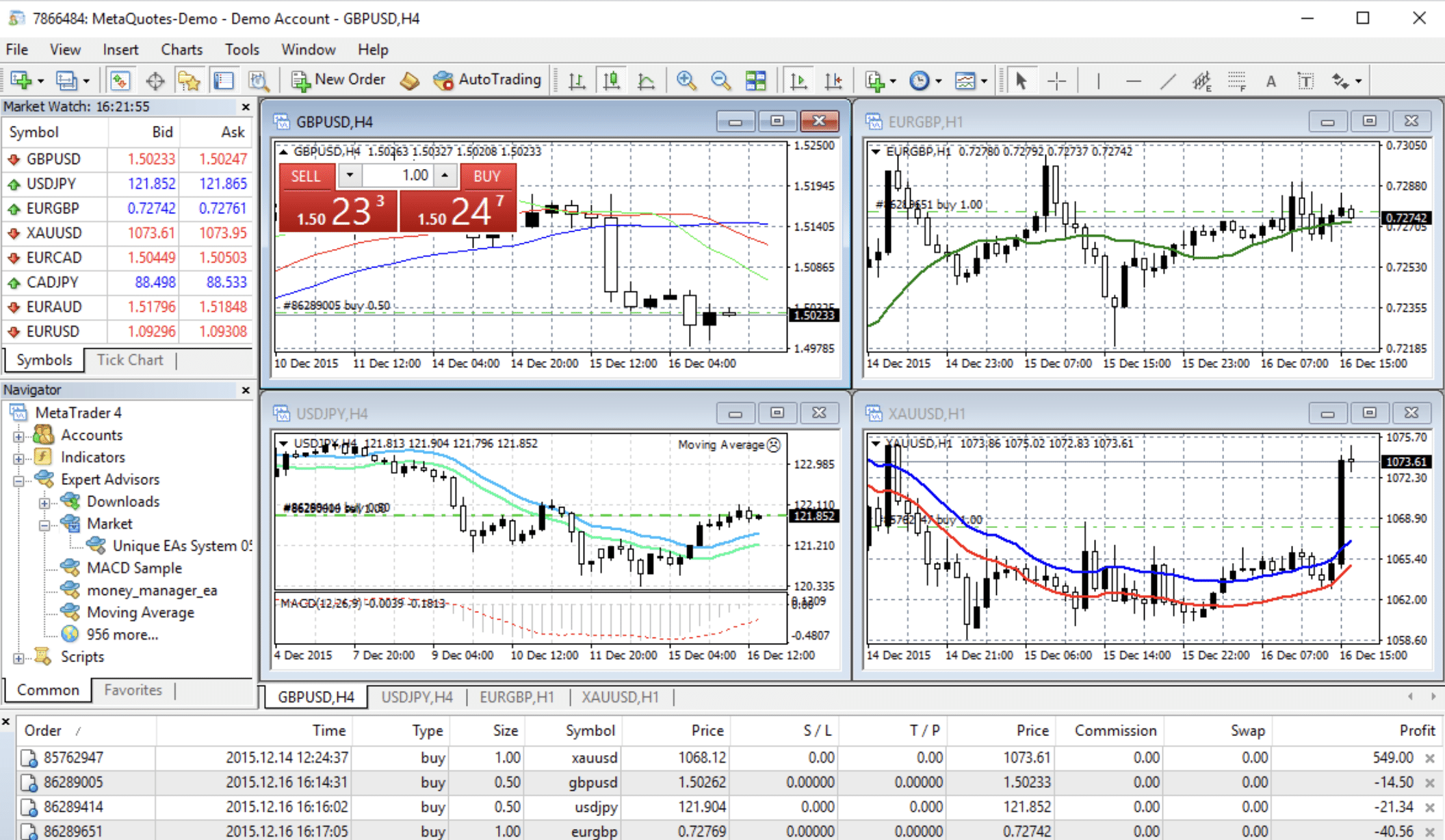Viewport: 1445px width, 840px height.
Task: Switch to Tick Chart tab
Action: click(x=130, y=360)
